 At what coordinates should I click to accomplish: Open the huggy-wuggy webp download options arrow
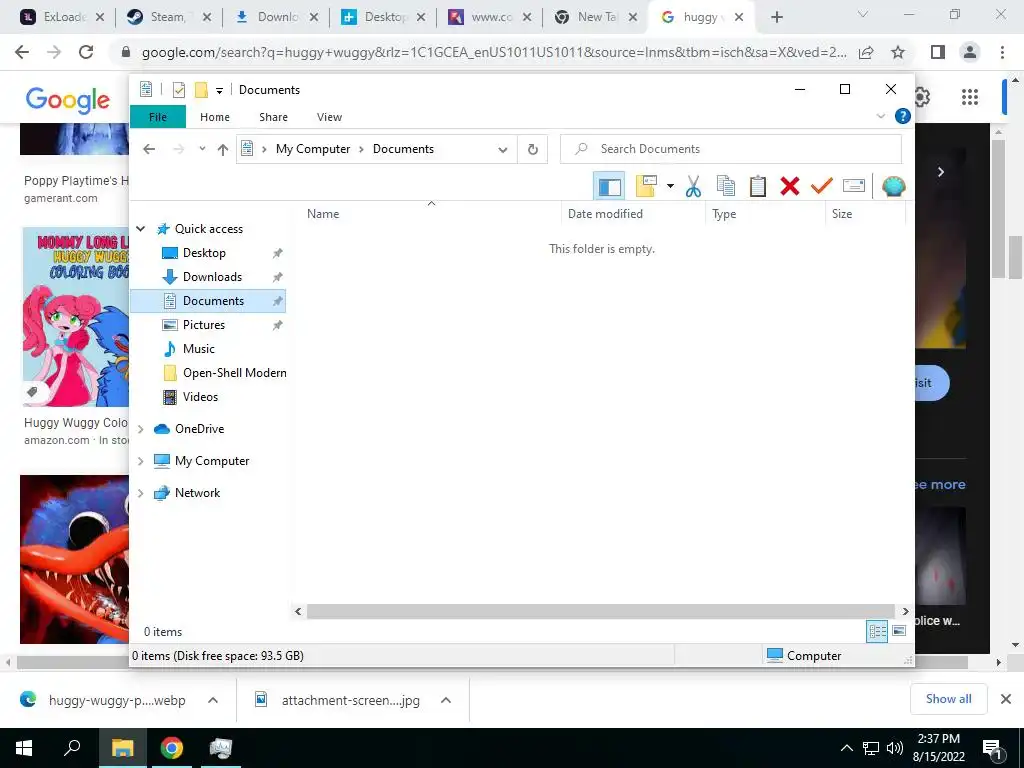tap(213, 700)
